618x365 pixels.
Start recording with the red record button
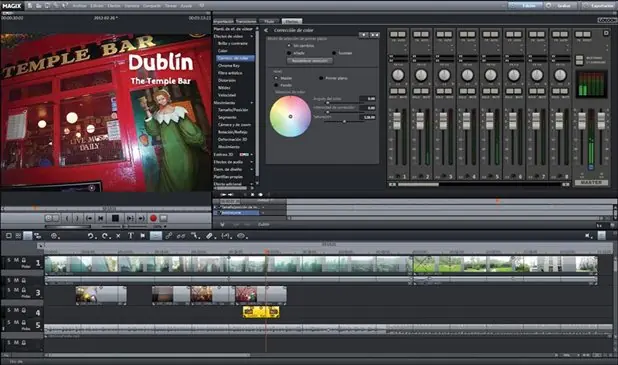coord(153,218)
